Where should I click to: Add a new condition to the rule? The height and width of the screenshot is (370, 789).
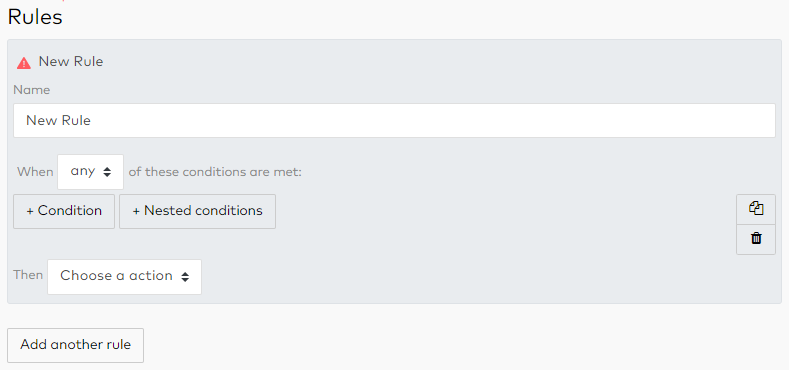64,211
